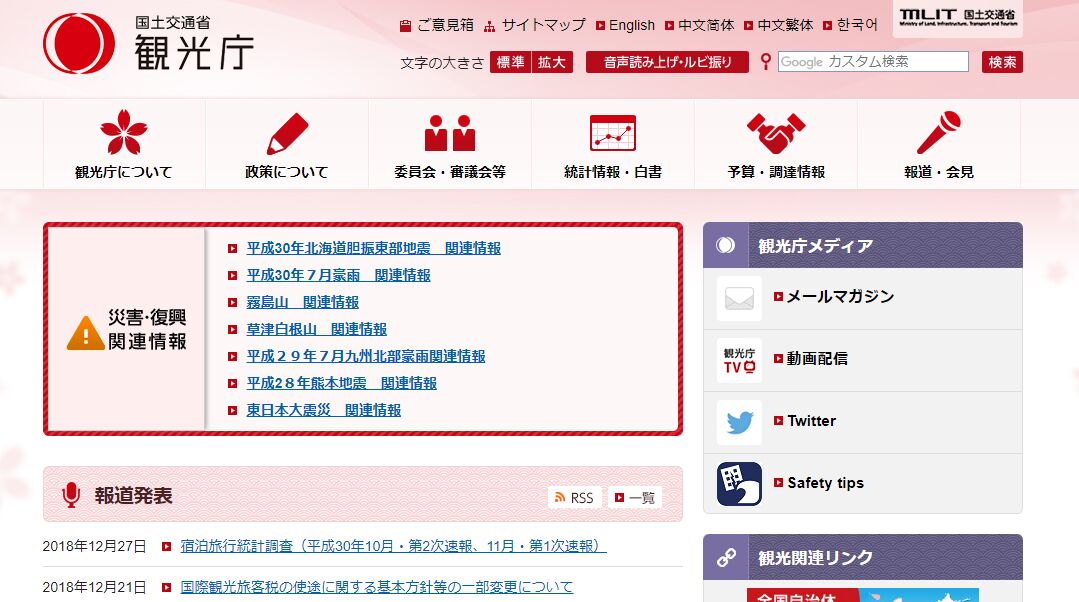
Task: Click the 観光庁 TV video icon
Action: [x=739, y=361]
